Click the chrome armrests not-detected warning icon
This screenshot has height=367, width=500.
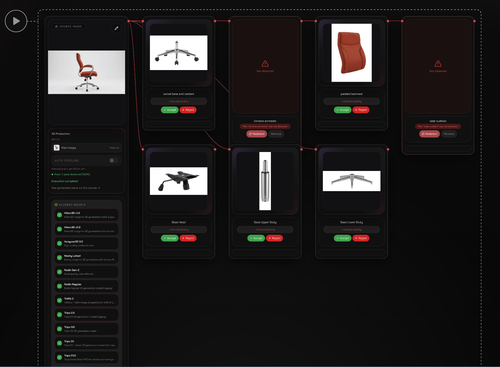click(x=265, y=63)
